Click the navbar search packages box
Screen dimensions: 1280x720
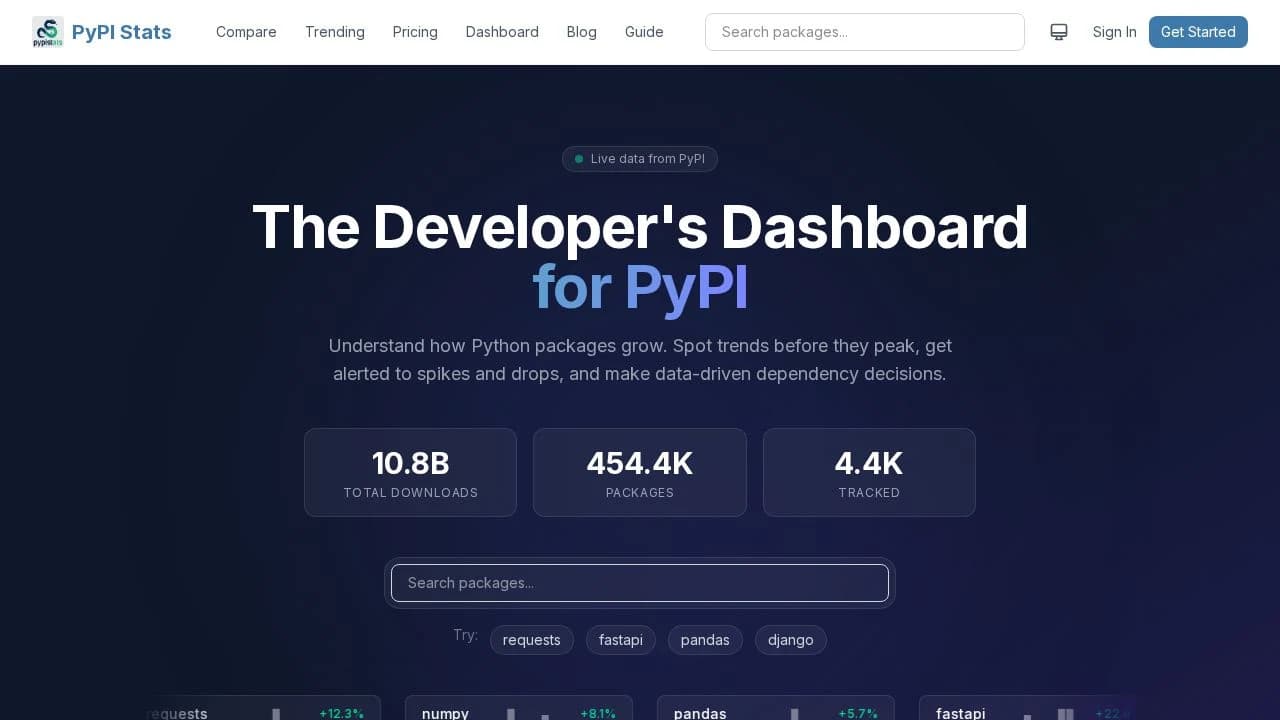coord(864,32)
